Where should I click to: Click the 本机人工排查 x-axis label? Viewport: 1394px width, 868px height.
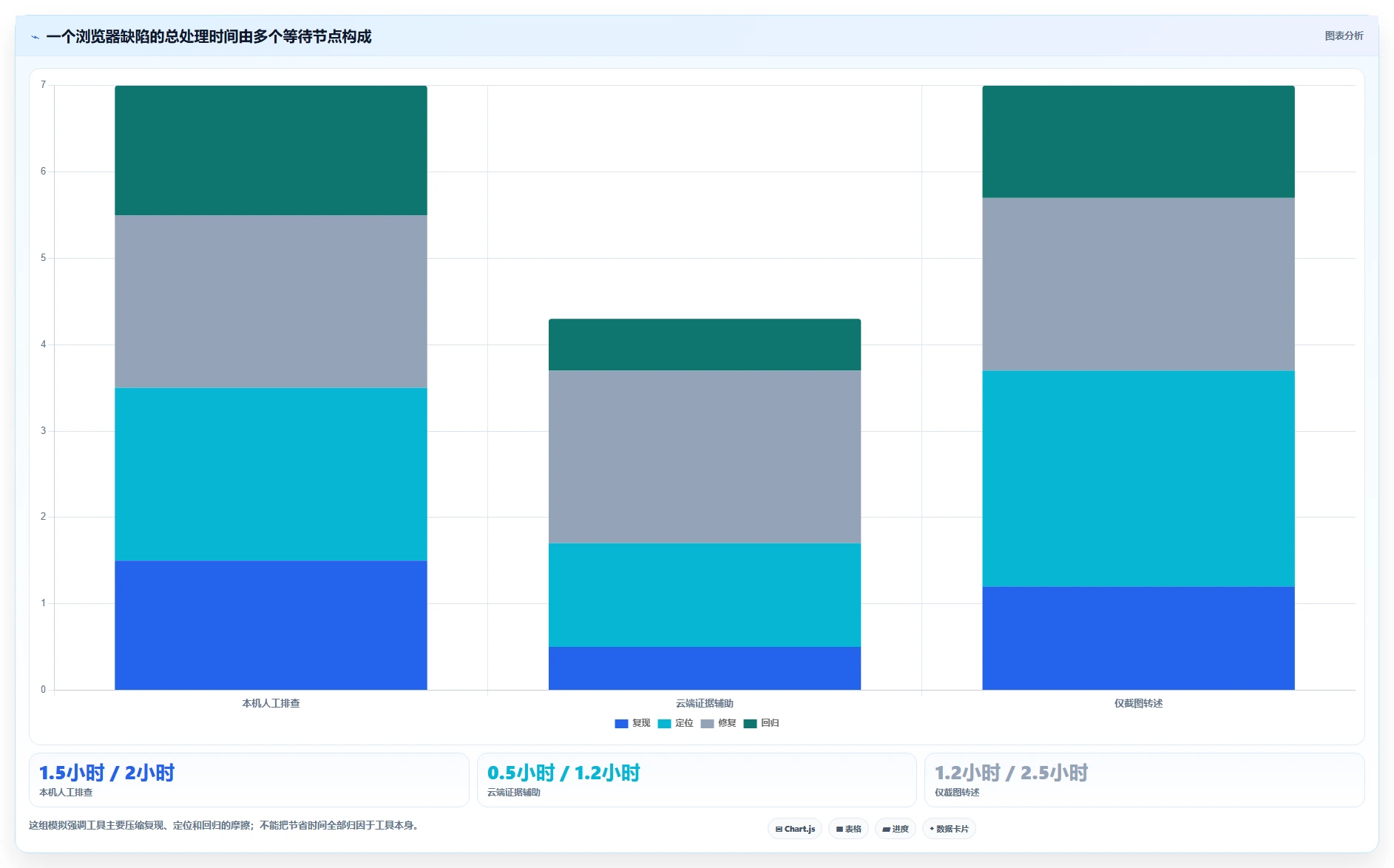pyautogui.click(x=271, y=703)
